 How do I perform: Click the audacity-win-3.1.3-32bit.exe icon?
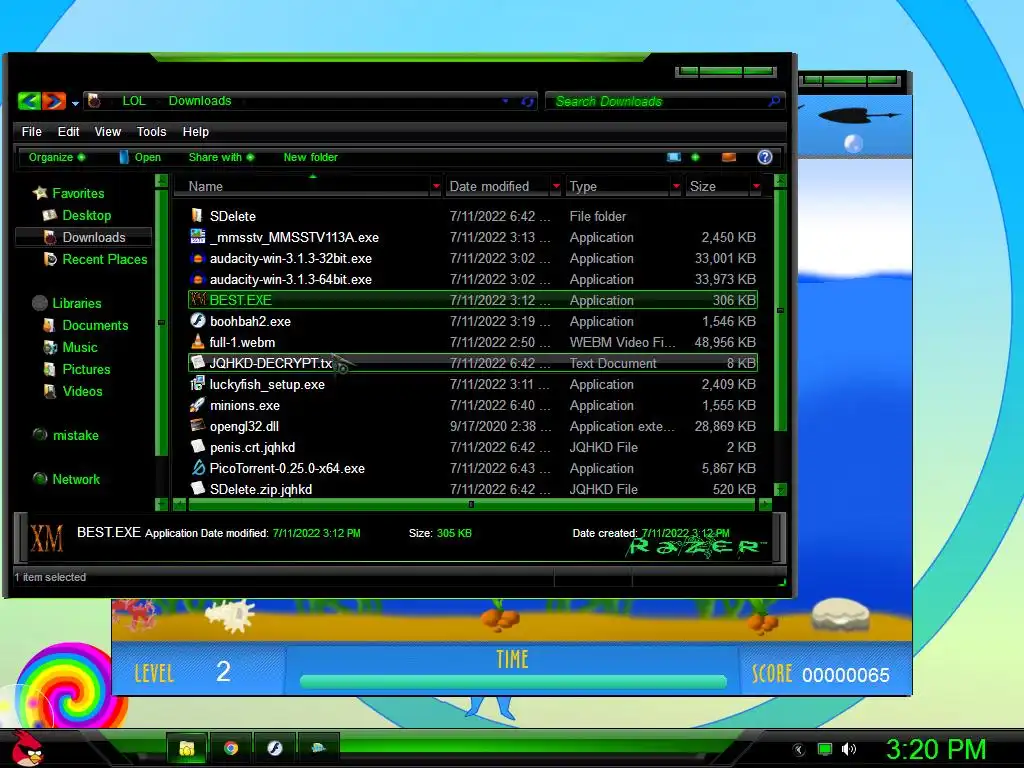(x=197, y=258)
